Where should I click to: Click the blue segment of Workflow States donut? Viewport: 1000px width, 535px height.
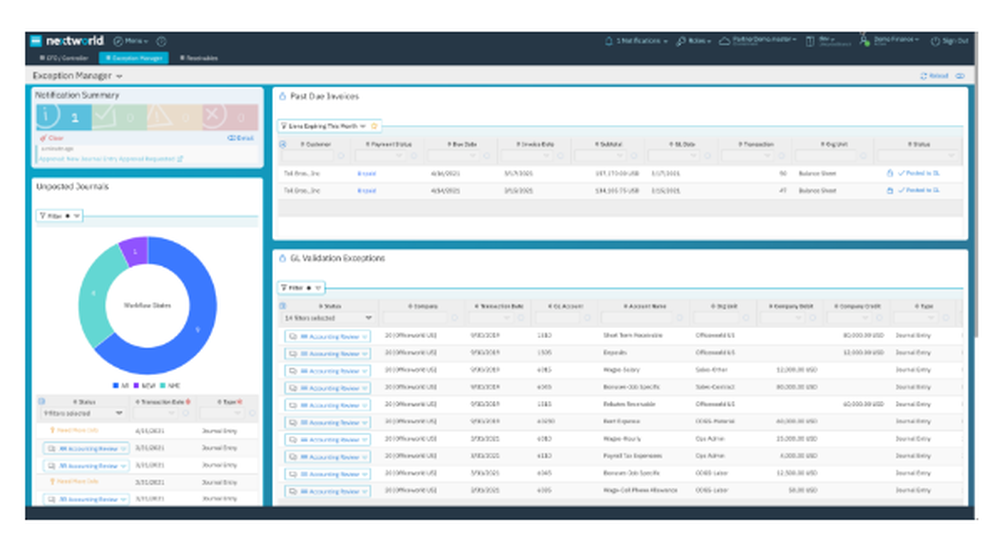click(198, 330)
